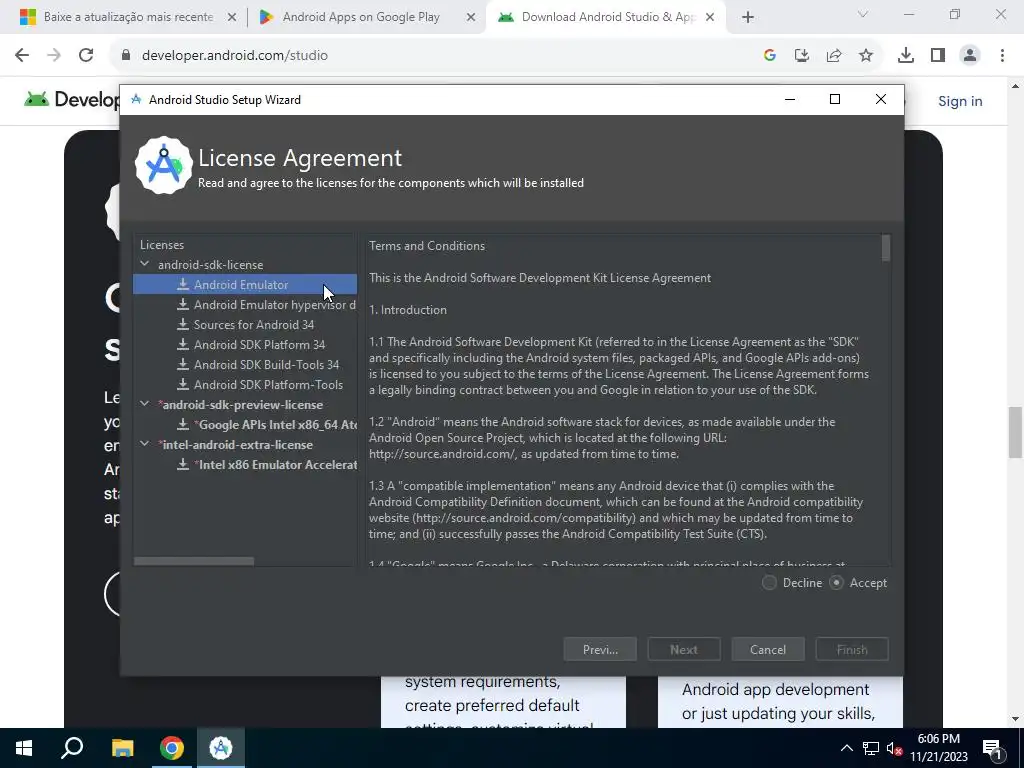Open Windows taskbar search
Image resolution: width=1024 pixels, height=768 pixels.
click(x=72, y=748)
